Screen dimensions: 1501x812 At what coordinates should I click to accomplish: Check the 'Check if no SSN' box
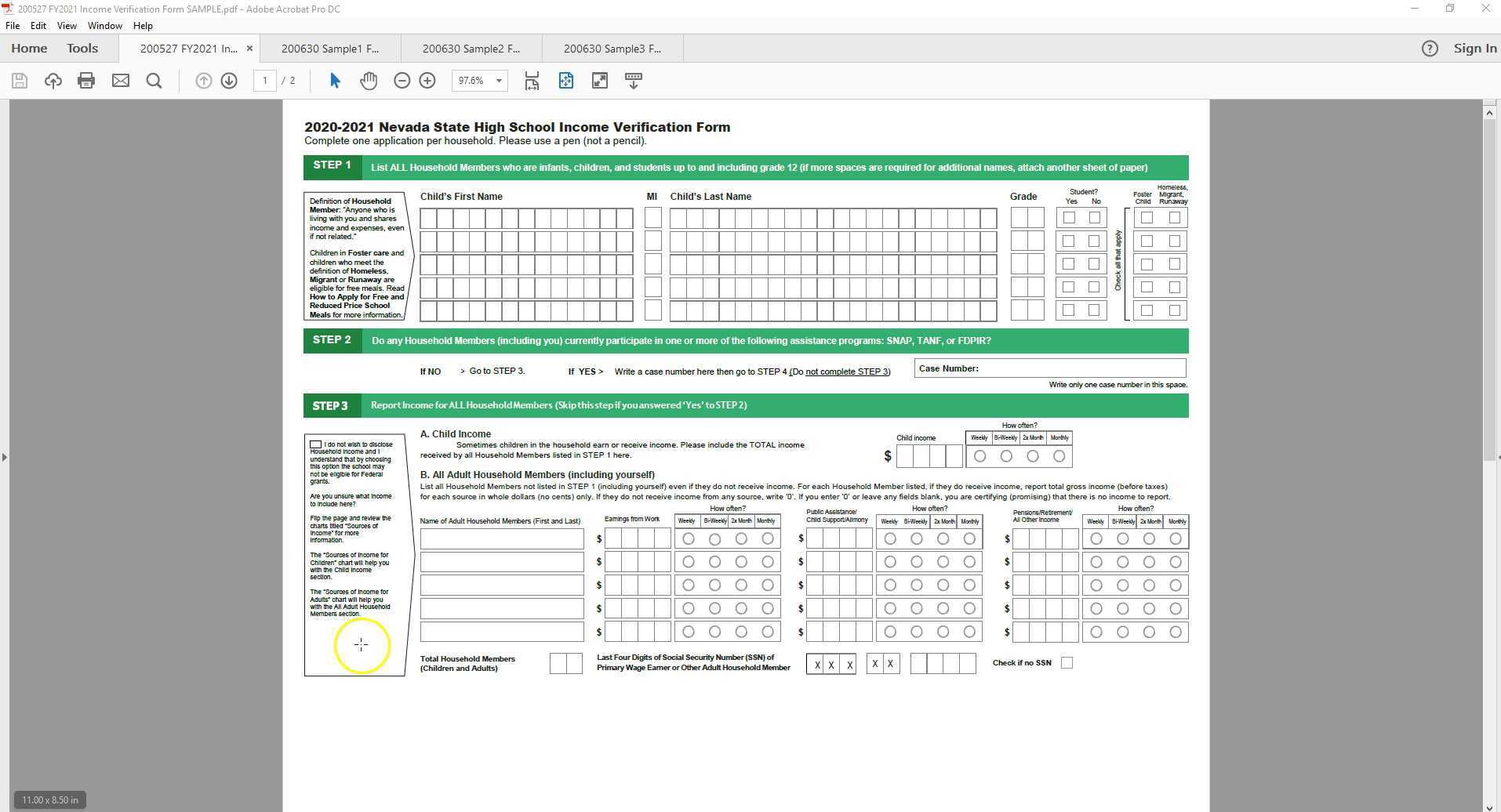tap(1067, 662)
